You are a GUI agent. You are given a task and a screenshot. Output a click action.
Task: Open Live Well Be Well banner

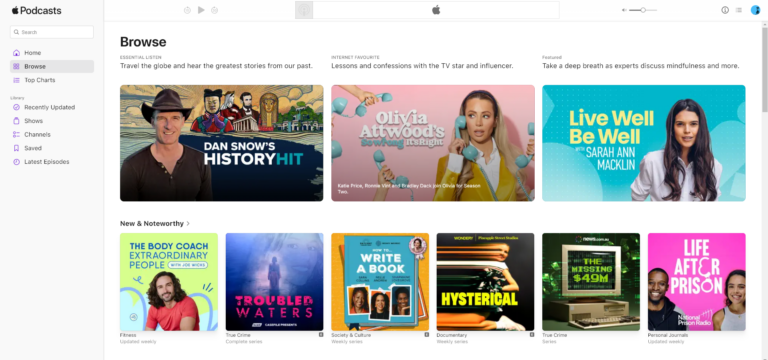(644, 143)
